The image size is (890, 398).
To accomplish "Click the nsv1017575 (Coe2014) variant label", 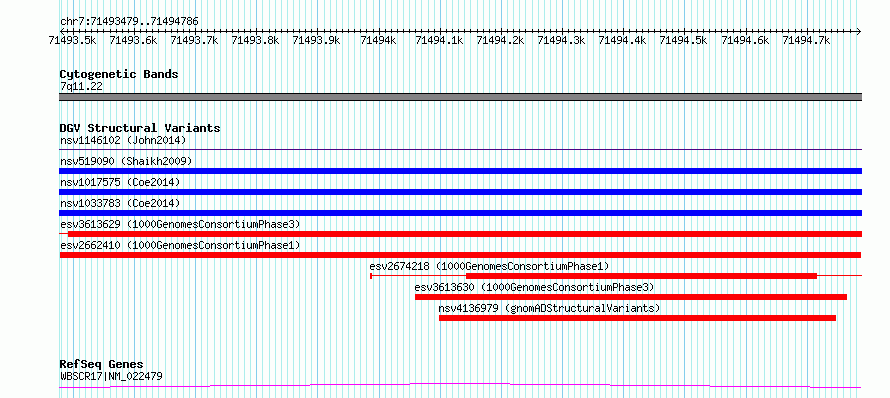I will 120,182.
